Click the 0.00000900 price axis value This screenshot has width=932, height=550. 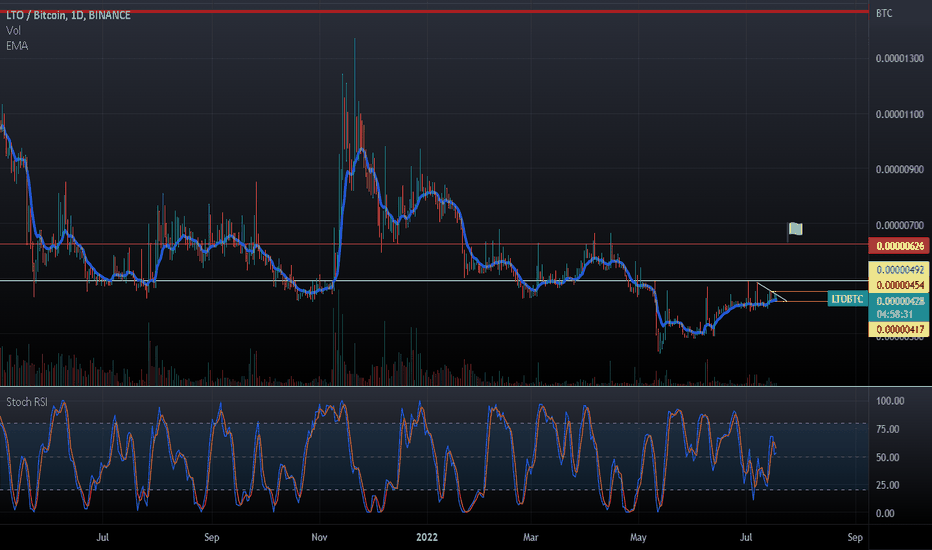coord(900,169)
